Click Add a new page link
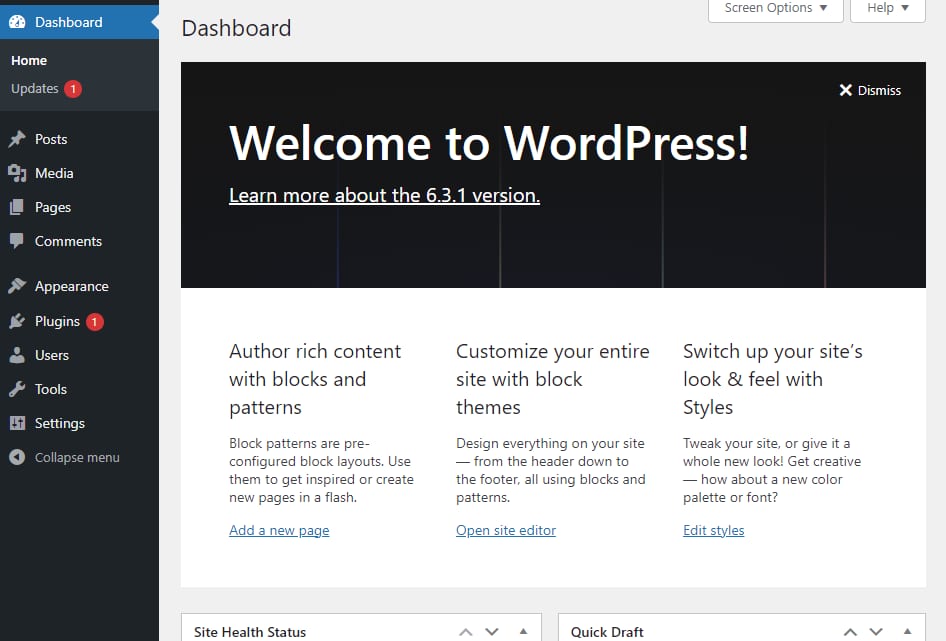 [x=279, y=530]
